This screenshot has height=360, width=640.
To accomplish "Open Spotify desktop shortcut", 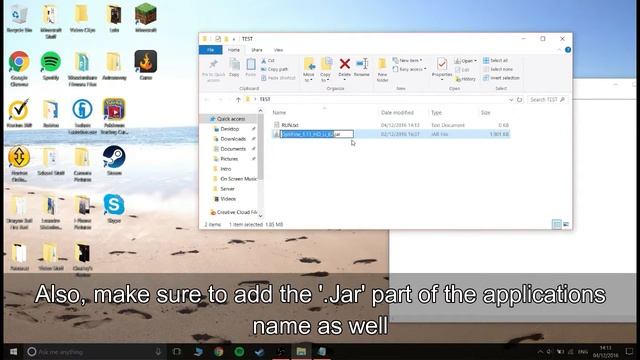I will (x=51, y=65).
